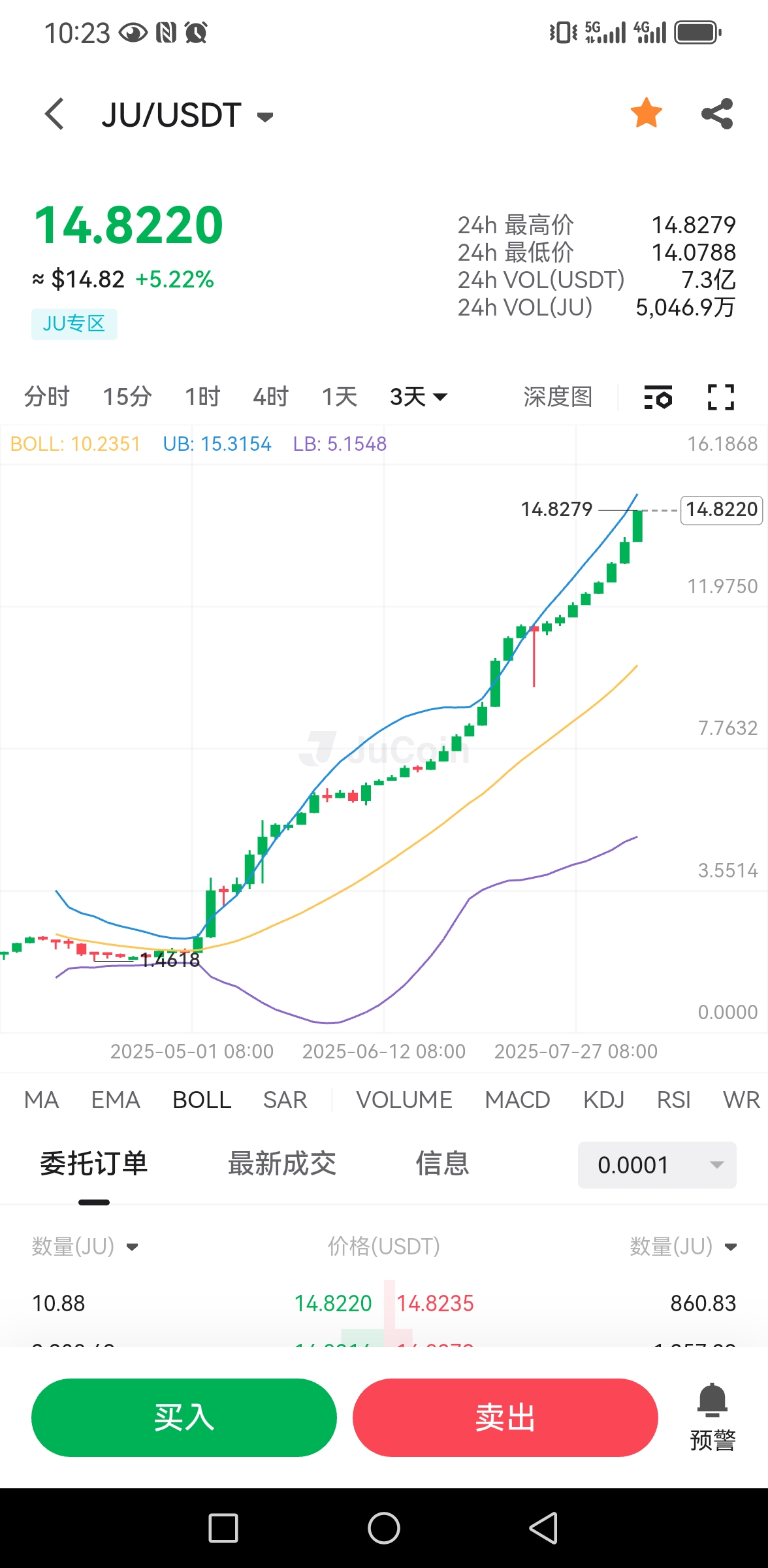Enable the MACD sub-indicator
Viewport: 768px width, 1568px height.
click(x=517, y=1100)
